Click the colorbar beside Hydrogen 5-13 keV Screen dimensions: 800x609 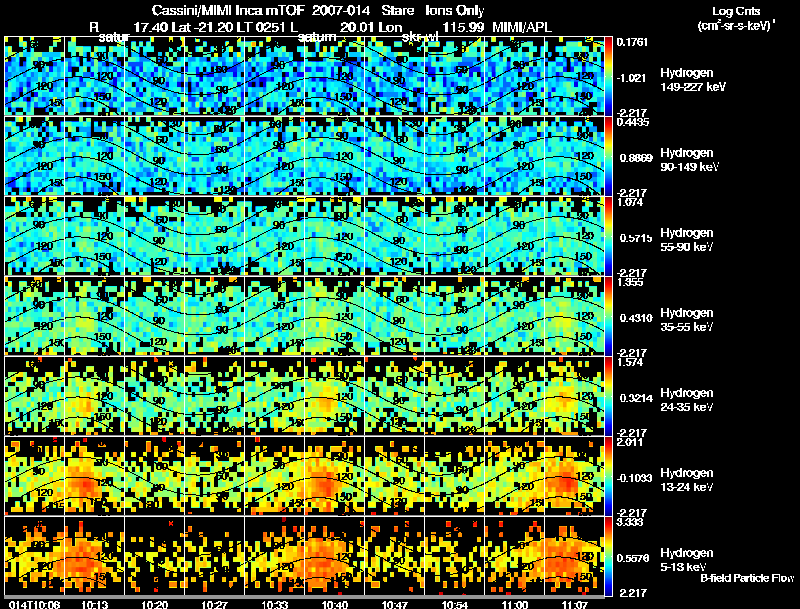click(608, 556)
